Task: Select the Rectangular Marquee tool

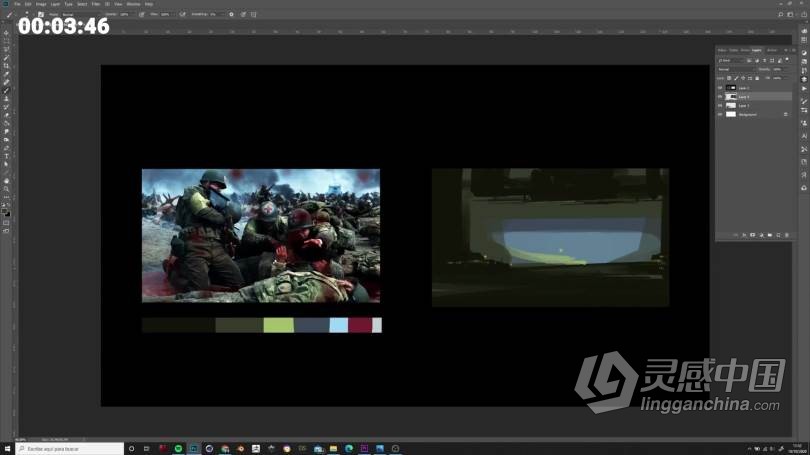Action: pyautogui.click(x=6, y=41)
